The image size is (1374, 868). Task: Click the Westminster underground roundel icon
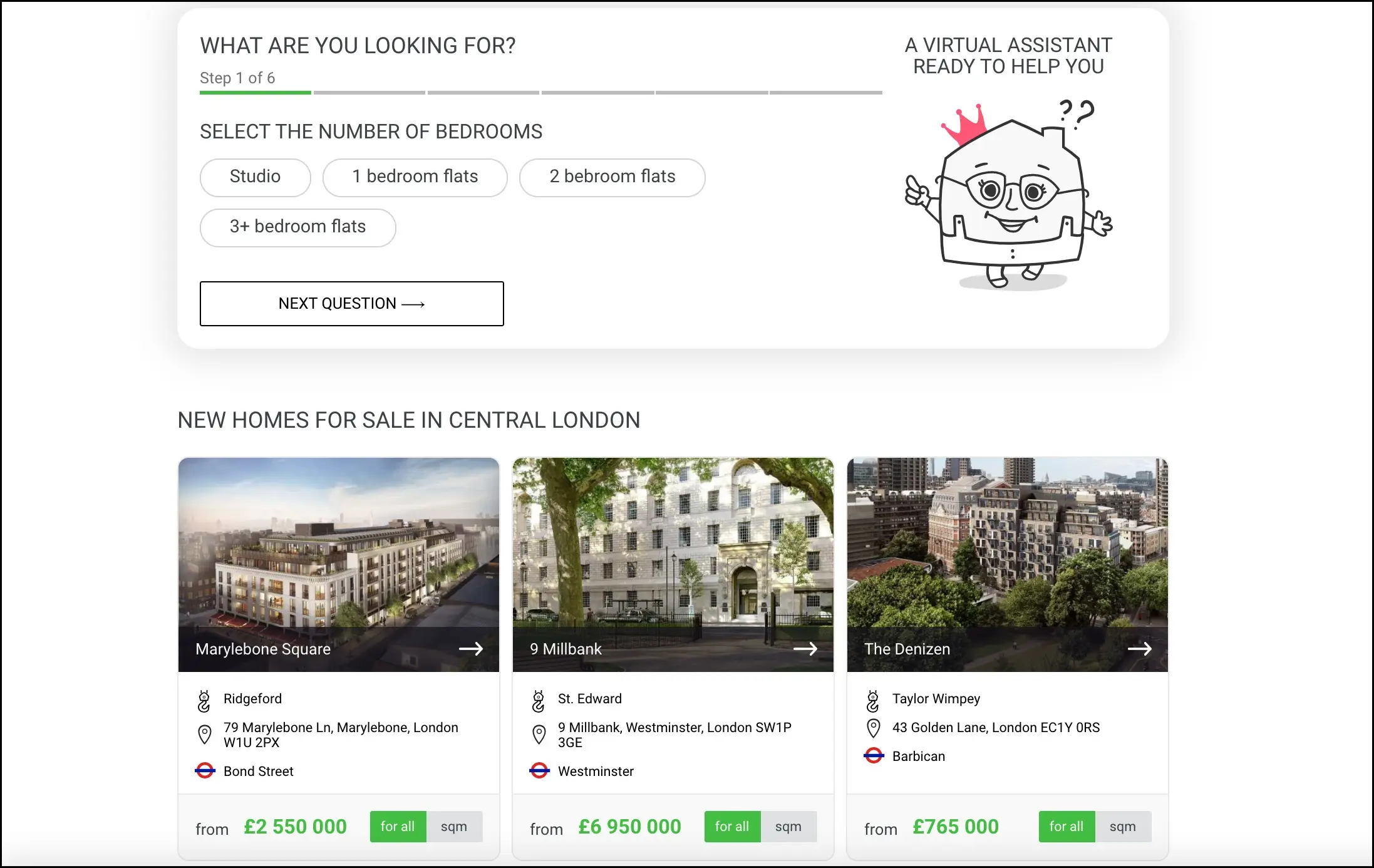point(539,770)
